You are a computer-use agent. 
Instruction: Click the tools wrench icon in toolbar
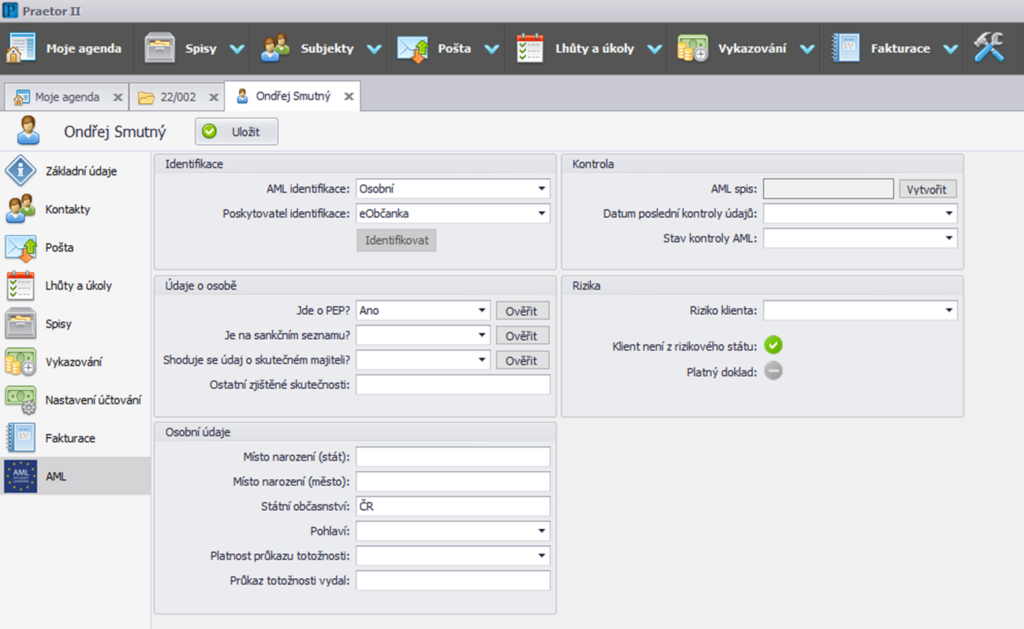988,48
